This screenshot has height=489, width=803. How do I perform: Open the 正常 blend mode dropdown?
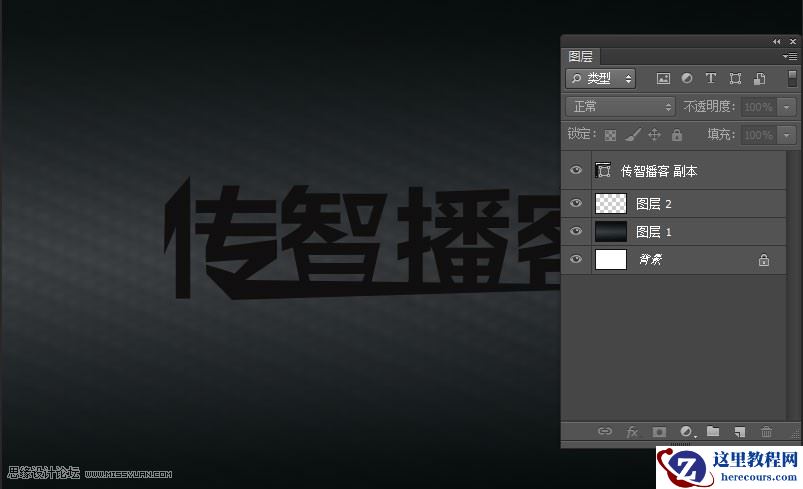(621, 107)
